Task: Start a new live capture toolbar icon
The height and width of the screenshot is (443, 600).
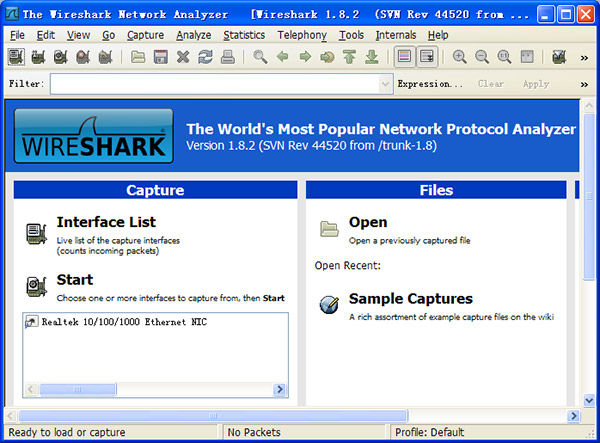Action: click(60, 57)
